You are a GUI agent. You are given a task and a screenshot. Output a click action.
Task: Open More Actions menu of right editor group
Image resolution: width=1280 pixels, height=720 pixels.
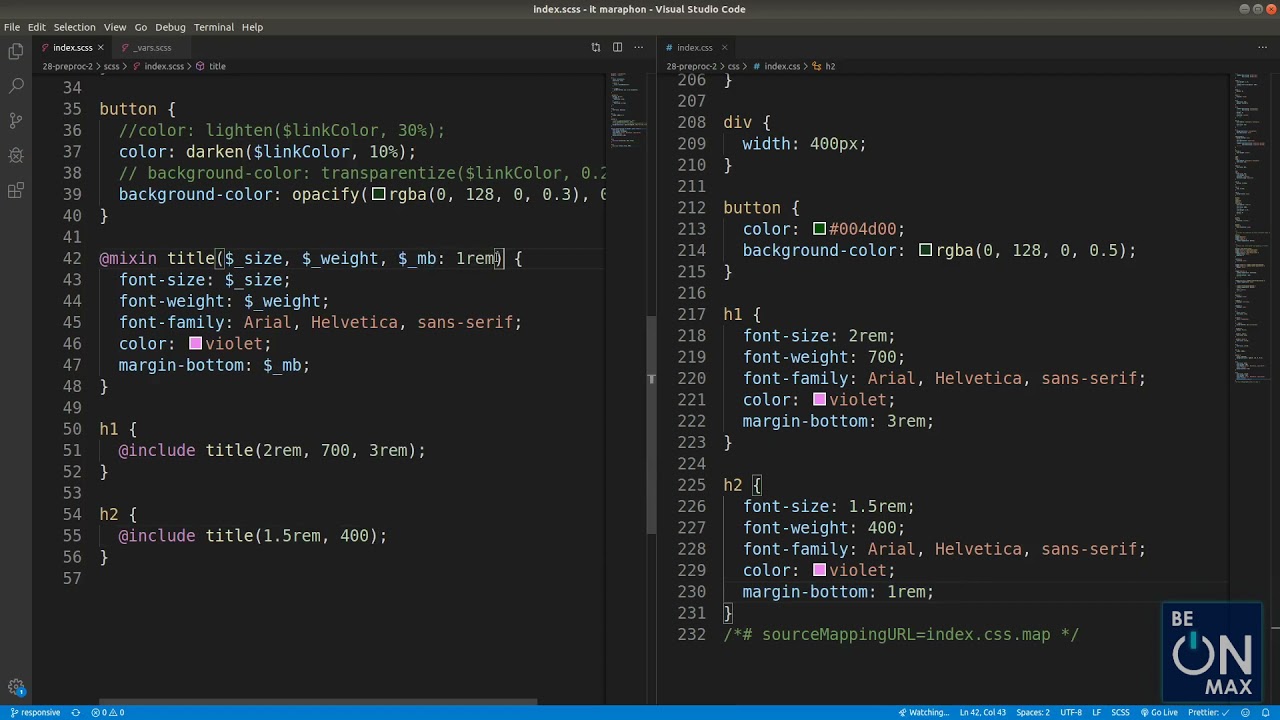pyautogui.click(x=1263, y=47)
